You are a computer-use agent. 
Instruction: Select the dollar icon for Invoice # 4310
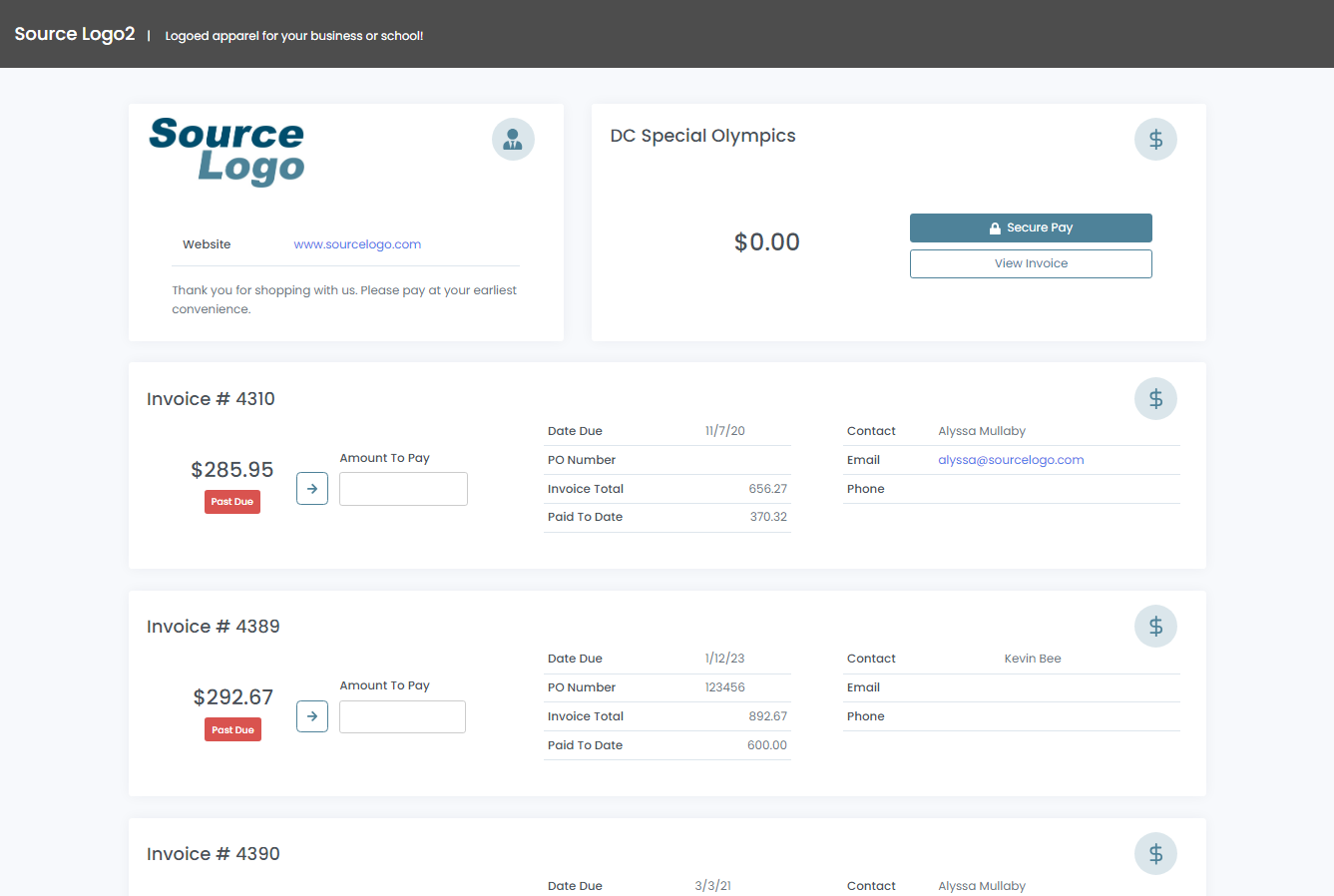(1155, 398)
